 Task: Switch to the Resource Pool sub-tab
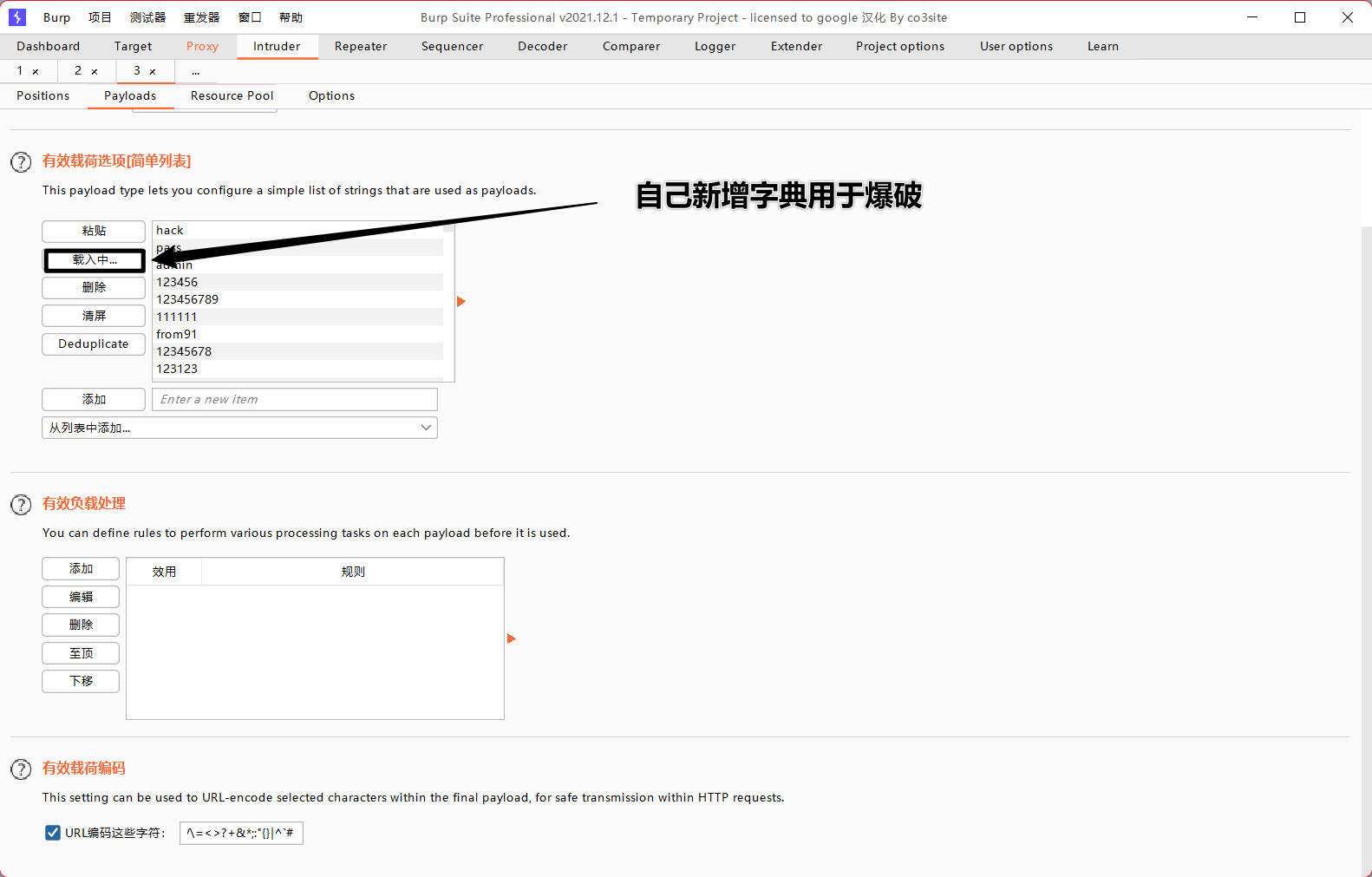pos(232,95)
